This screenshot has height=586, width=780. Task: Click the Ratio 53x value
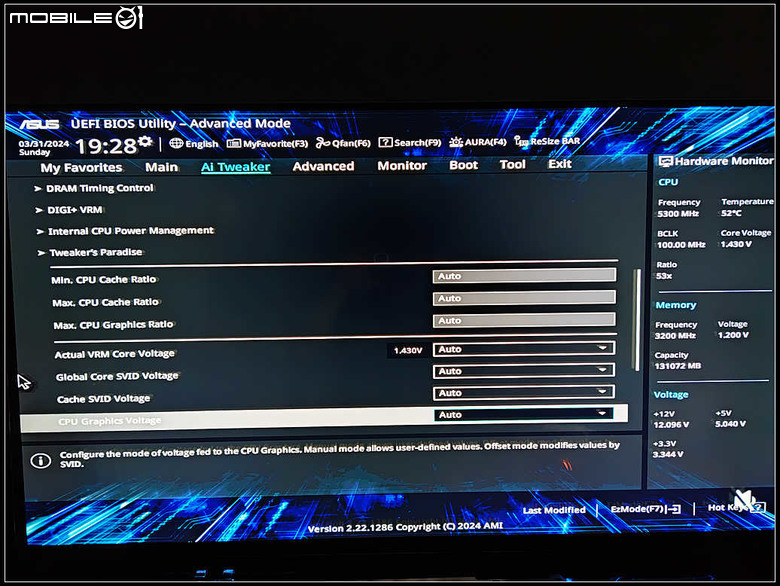(664, 276)
